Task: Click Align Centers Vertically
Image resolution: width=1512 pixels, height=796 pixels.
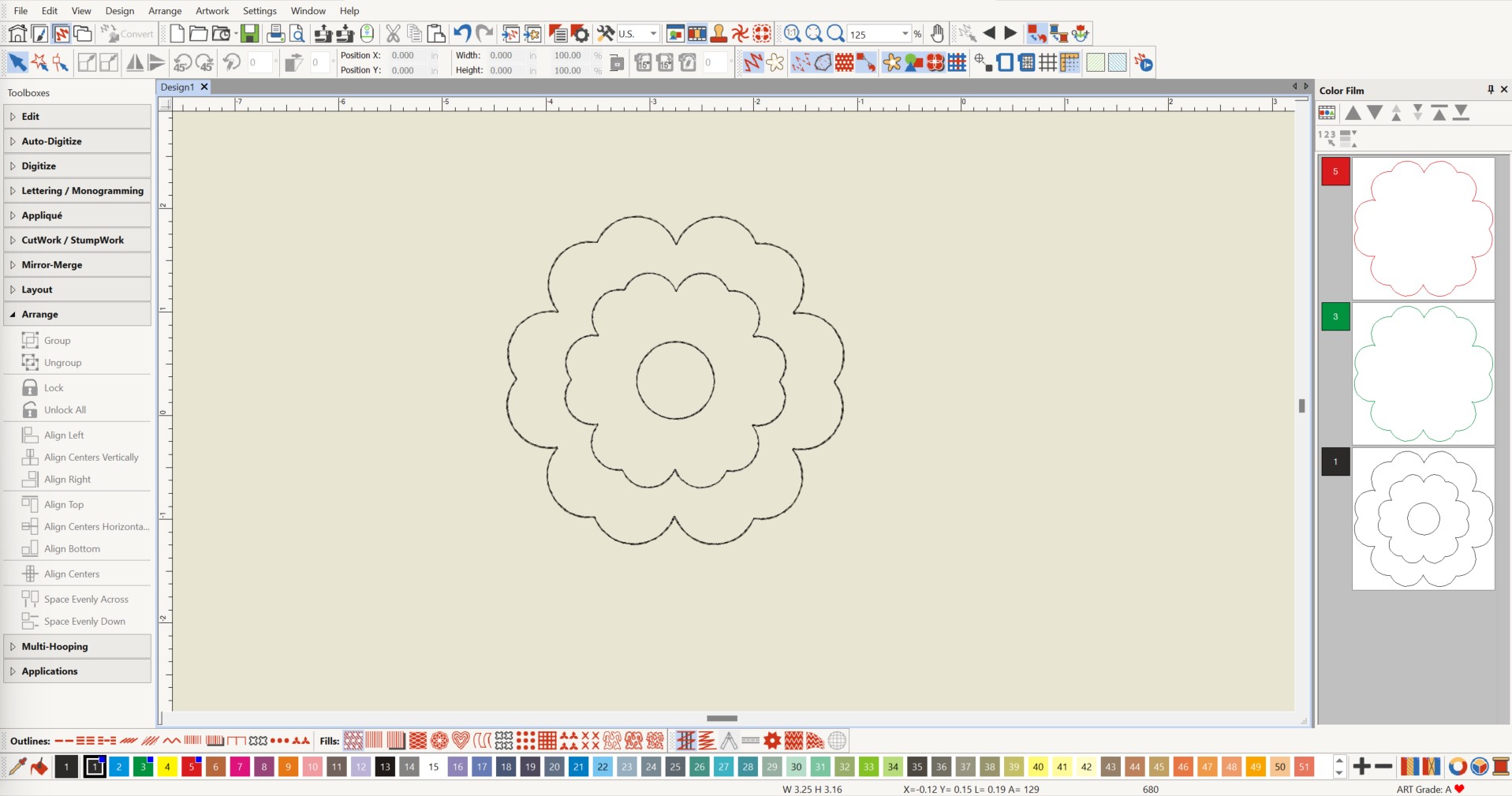Action: (x=91, y=457)
